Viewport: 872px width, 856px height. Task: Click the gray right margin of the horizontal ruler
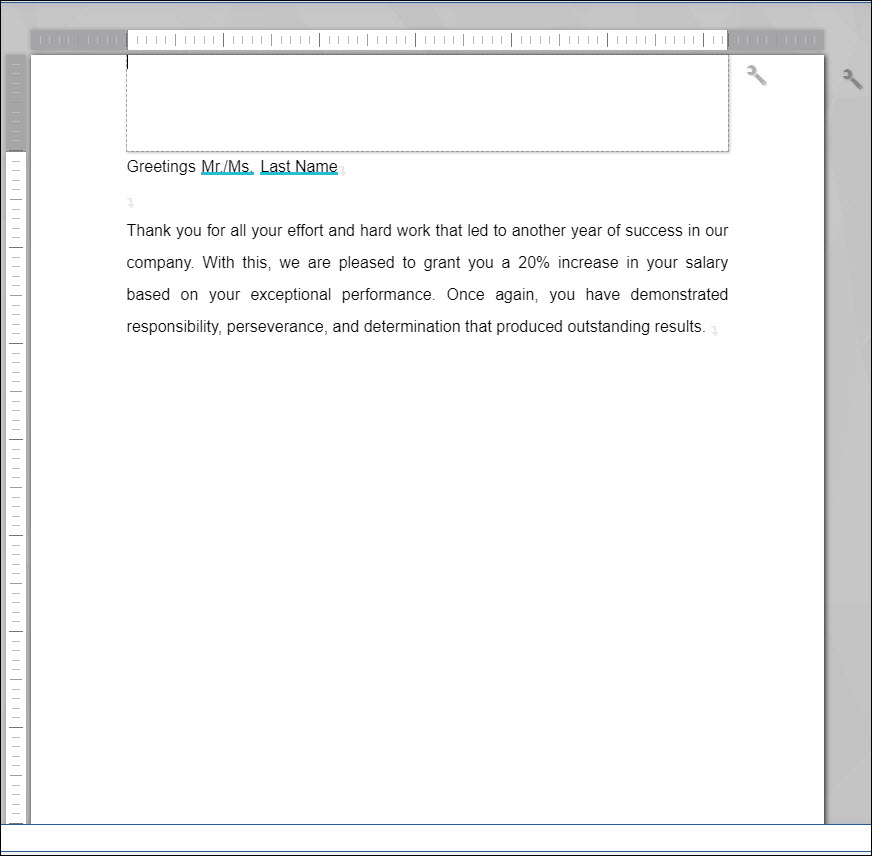[x=775, y=41]
